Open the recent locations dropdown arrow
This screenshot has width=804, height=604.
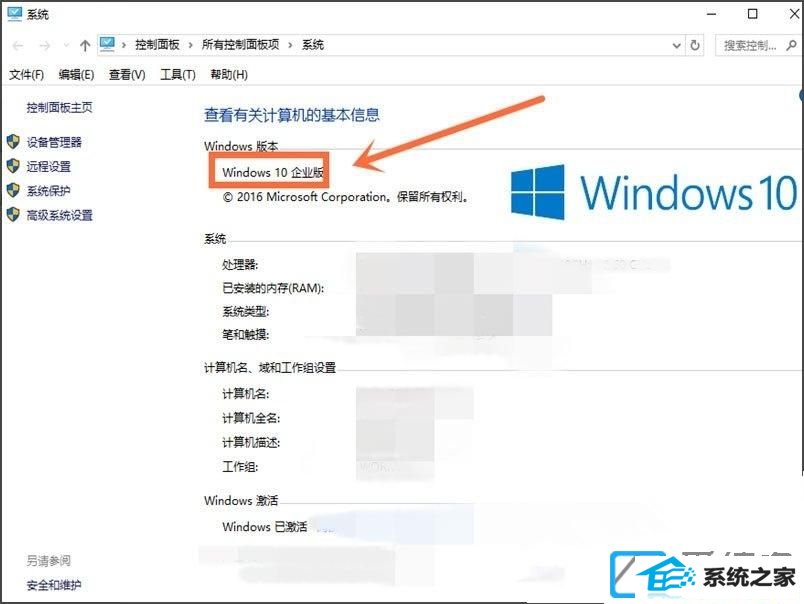click(66, 46)
